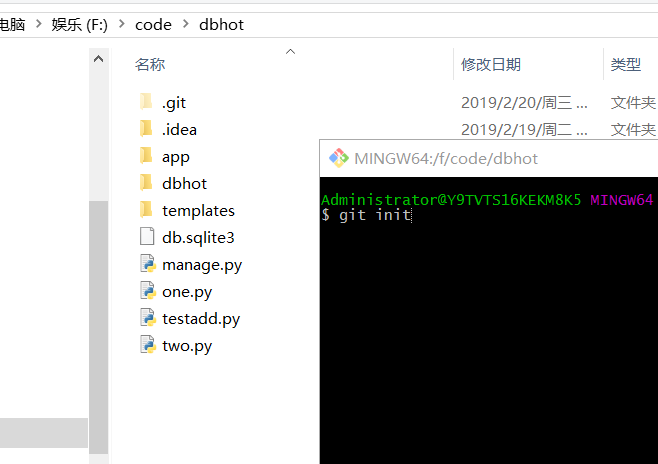Sort by 名称 column header
Viewport: 658px width, 464px height.
click(x=150, y=65)
